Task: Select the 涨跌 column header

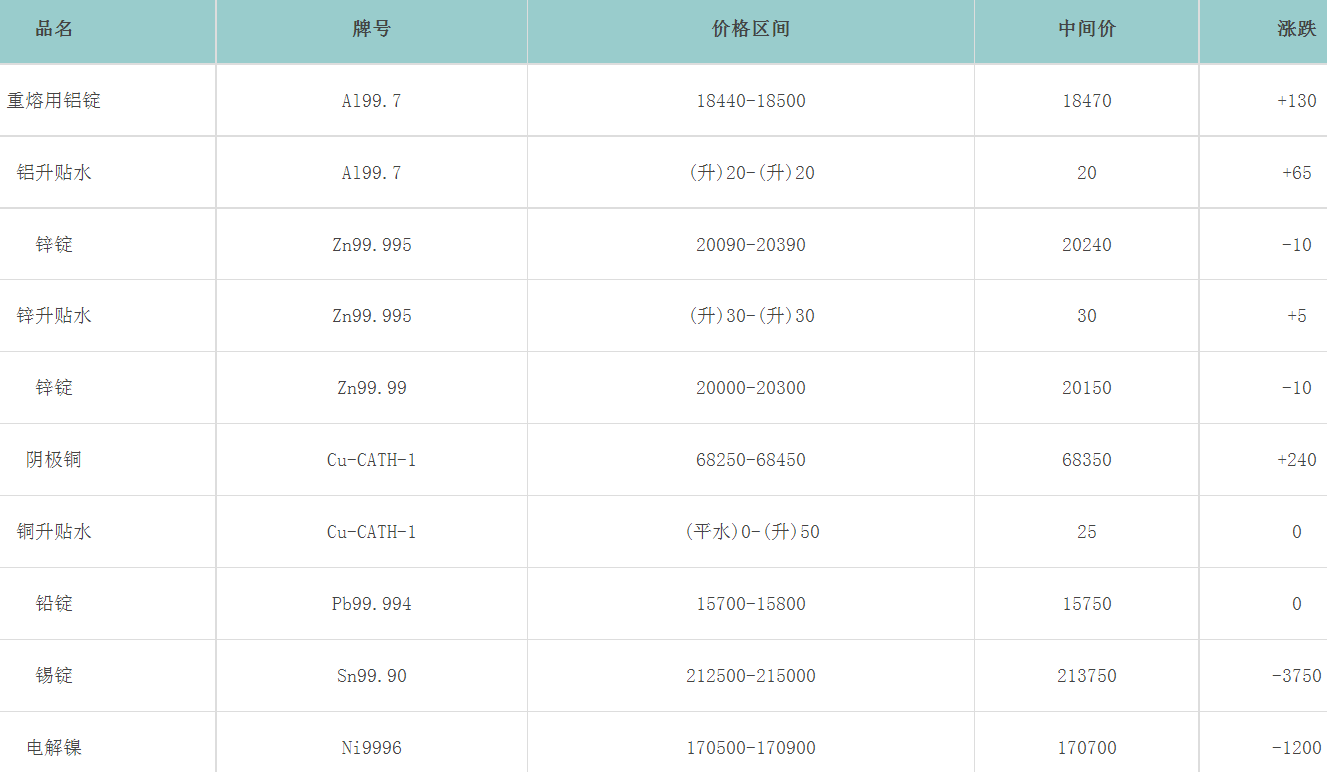Action: [1296, 29]
